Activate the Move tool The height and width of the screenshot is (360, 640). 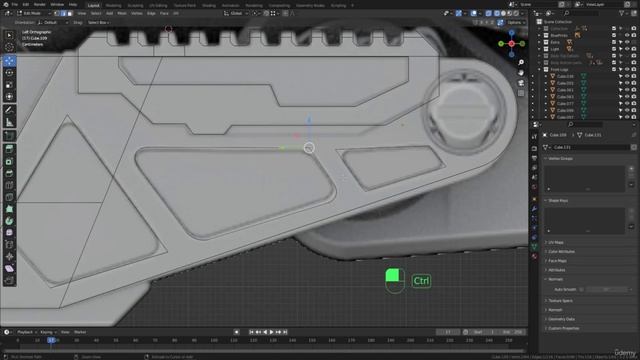coord(9,61)
